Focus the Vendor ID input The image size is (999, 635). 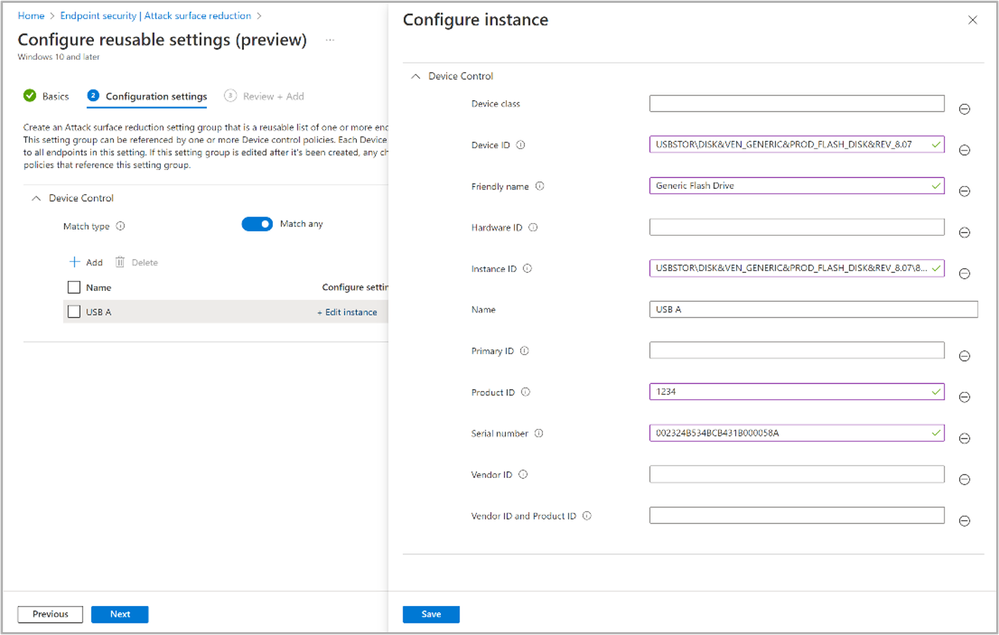coord(796,474)
